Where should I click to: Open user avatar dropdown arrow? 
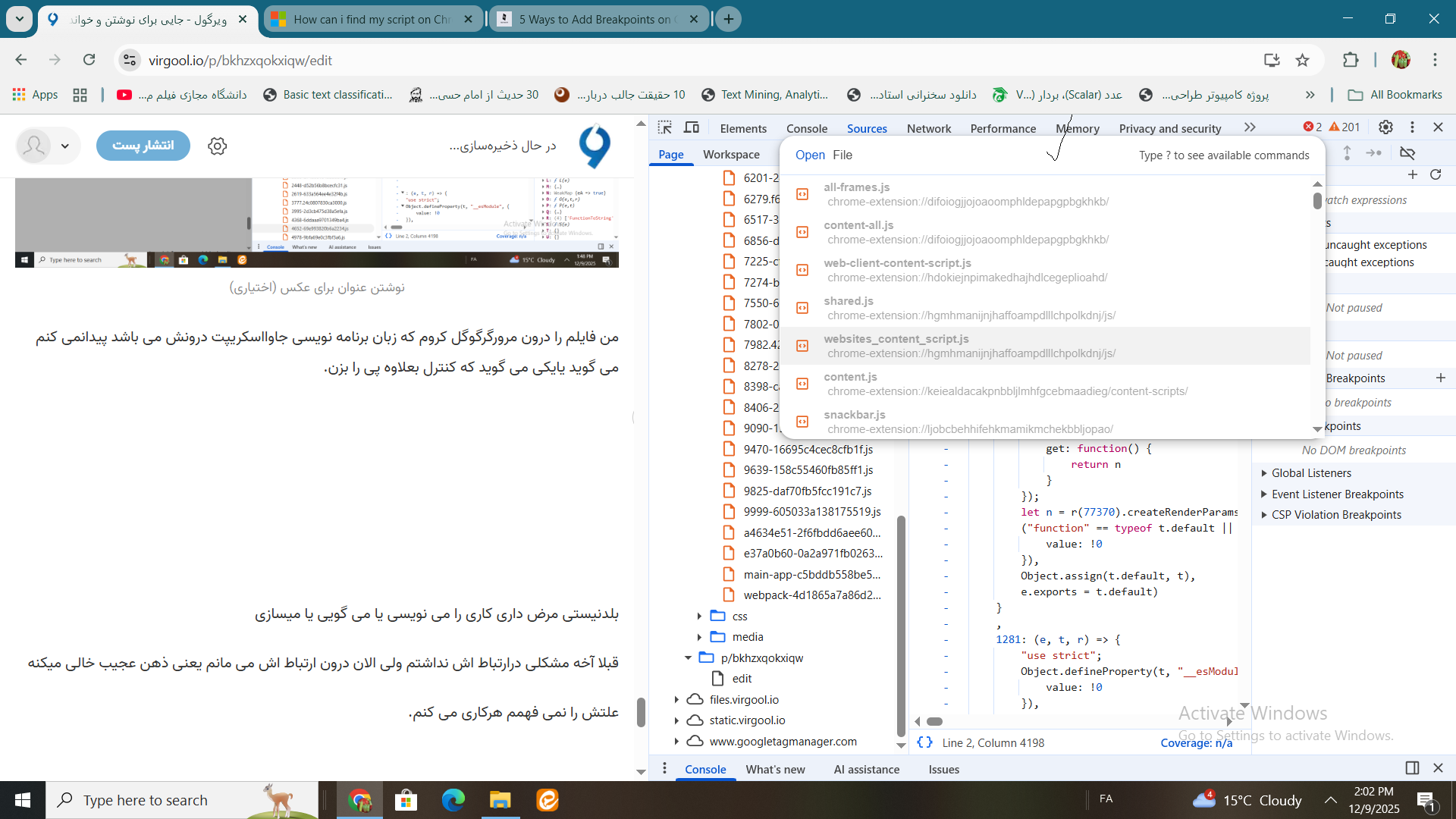tap(65, 146)
